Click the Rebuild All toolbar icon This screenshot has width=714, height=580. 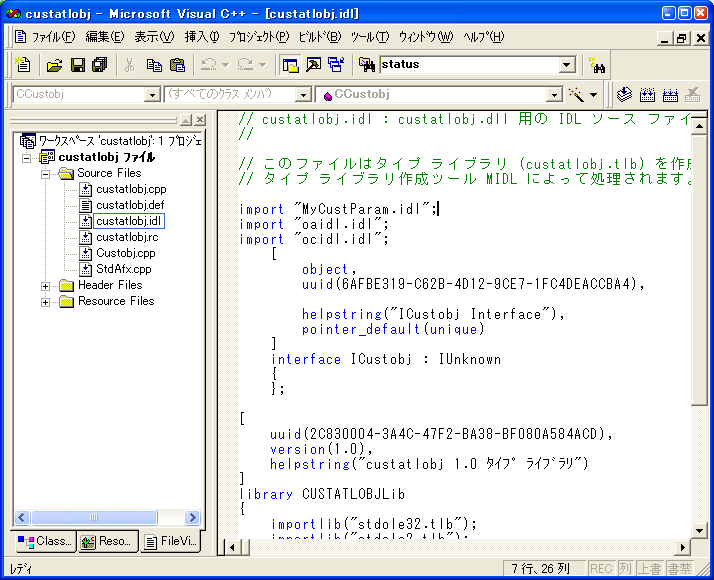[x=670, y=95]
